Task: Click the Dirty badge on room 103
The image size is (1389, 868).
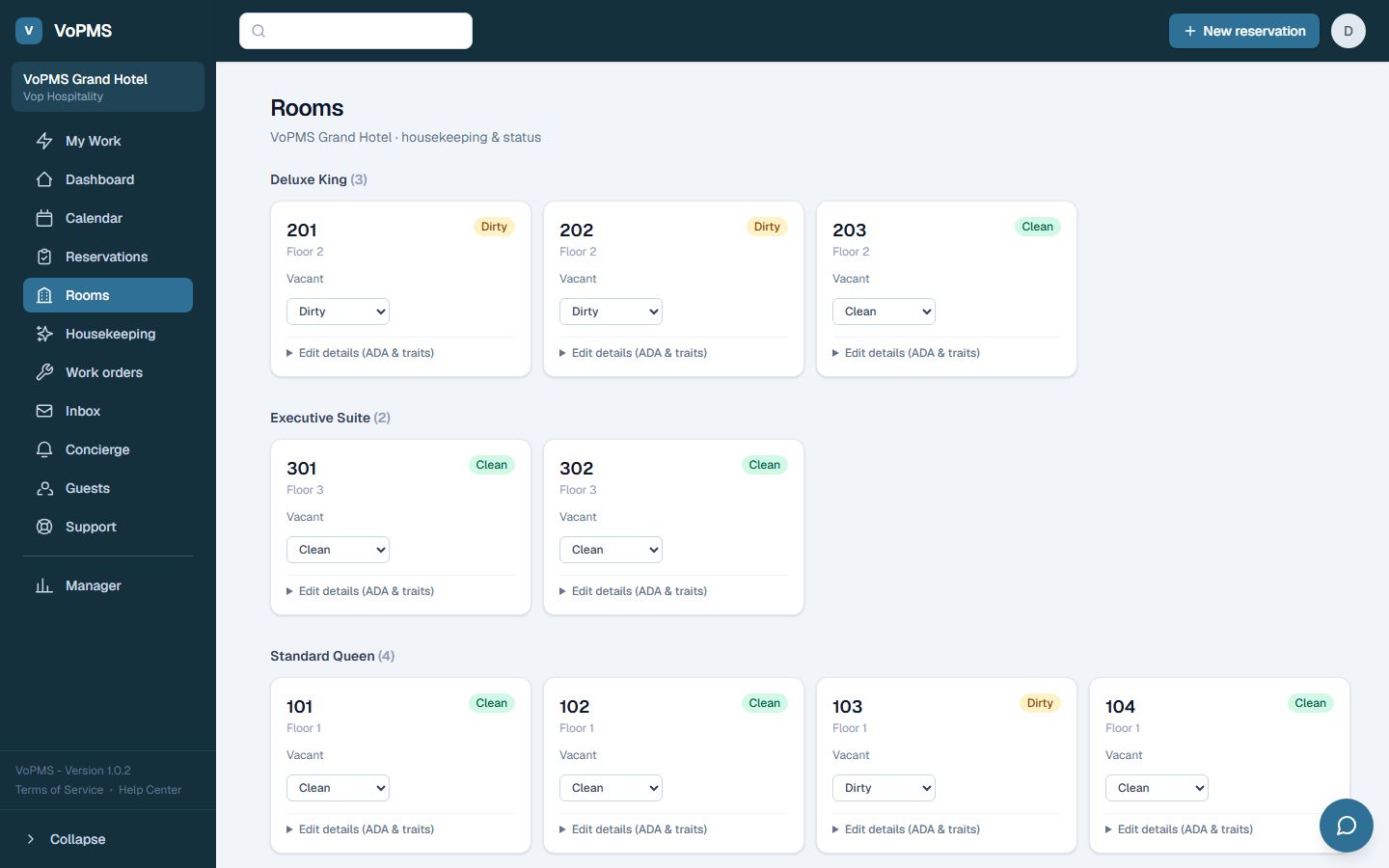Action: click(1040, 703)
